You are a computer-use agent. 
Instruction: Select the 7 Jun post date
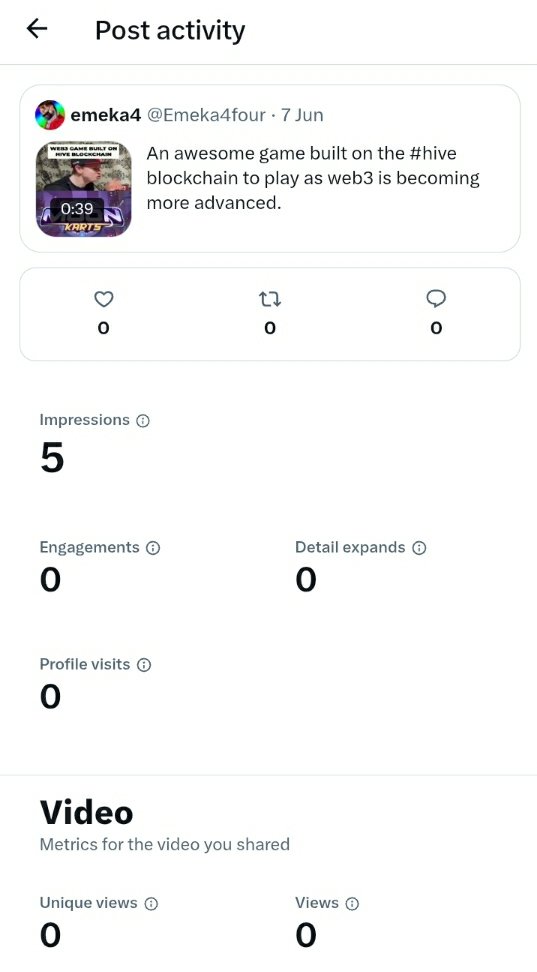[x=302, y=115]
